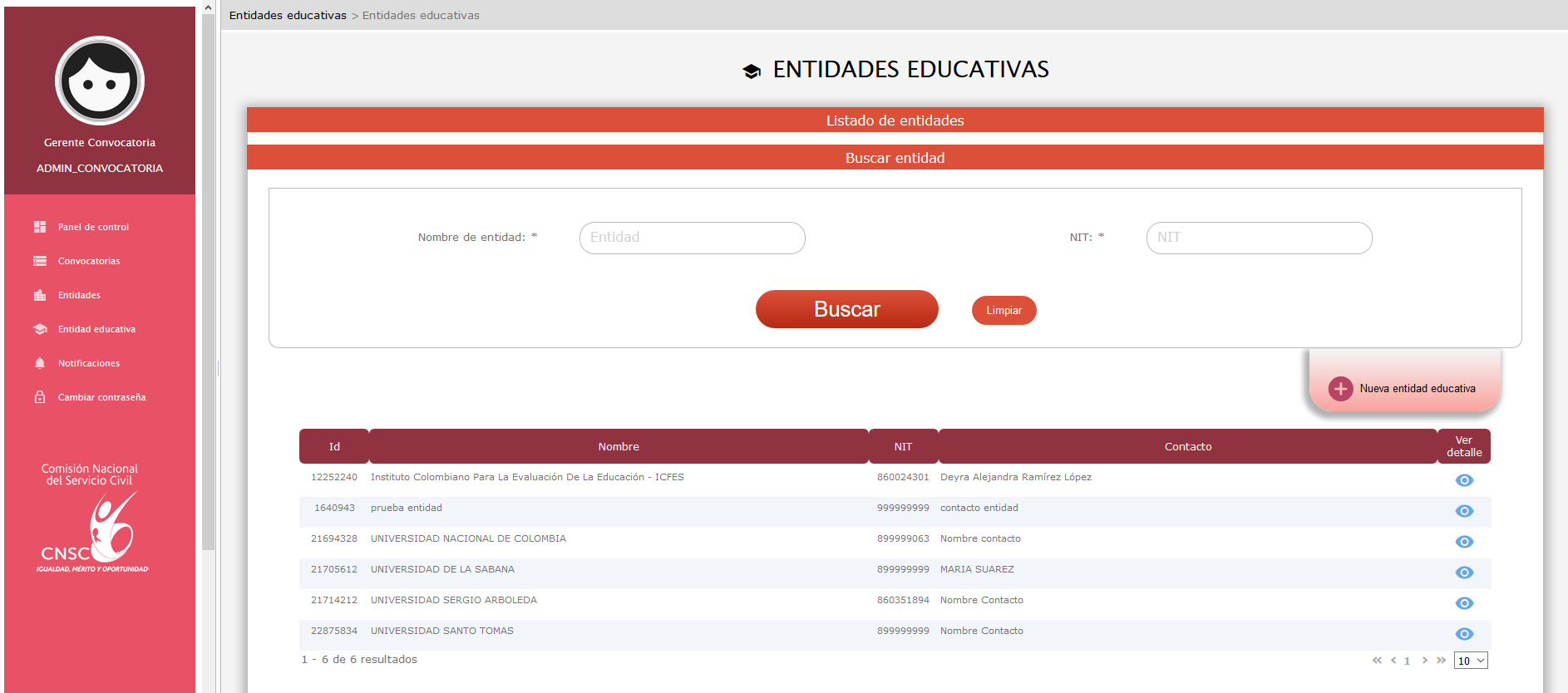Open the rows-per-page dropdown showing 10
This screenshot has width=1568, height=693.
click(1470, 661)
